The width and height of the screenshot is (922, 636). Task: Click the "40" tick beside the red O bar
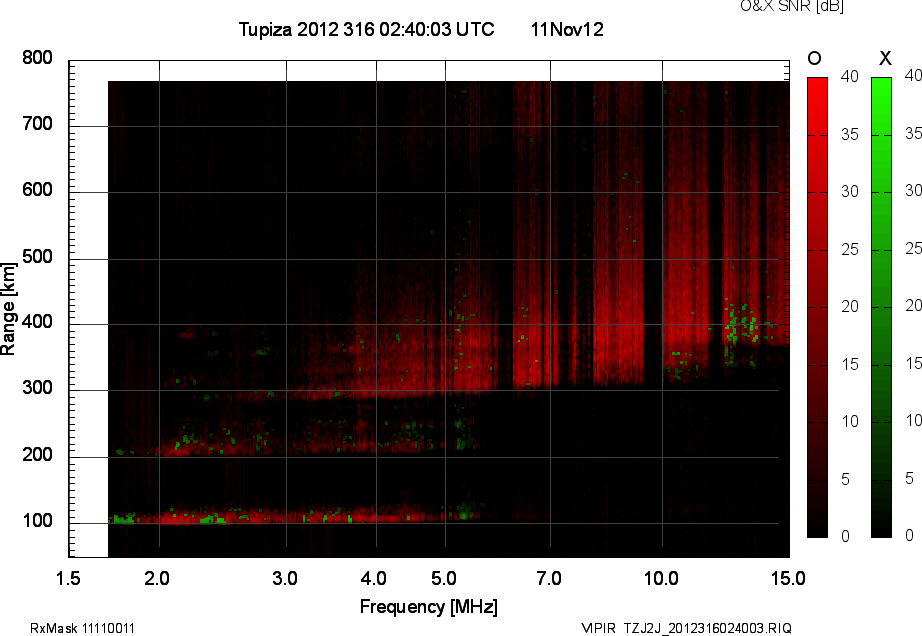point(850,76)
